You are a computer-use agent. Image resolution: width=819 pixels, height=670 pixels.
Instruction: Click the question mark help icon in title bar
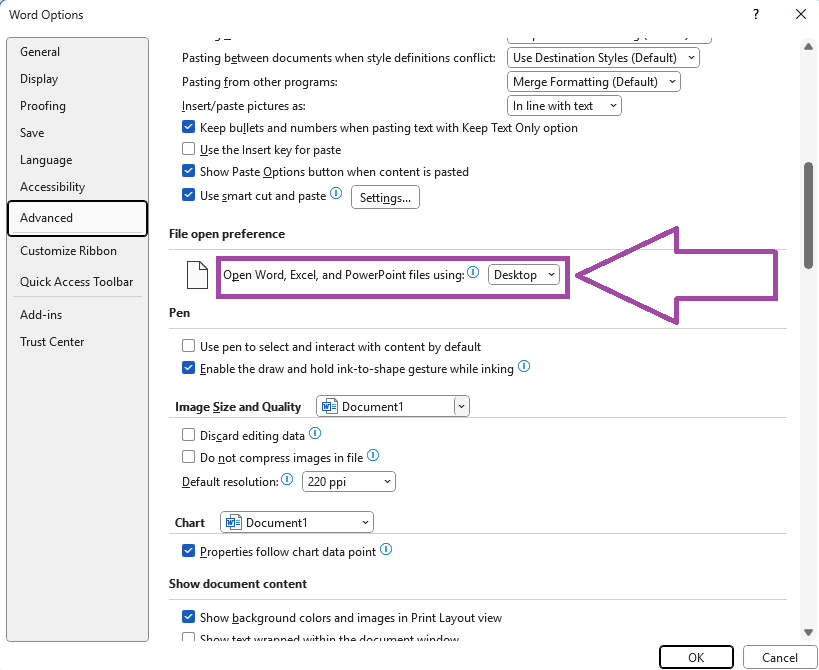pyautogui.click(x=756, y=15)
